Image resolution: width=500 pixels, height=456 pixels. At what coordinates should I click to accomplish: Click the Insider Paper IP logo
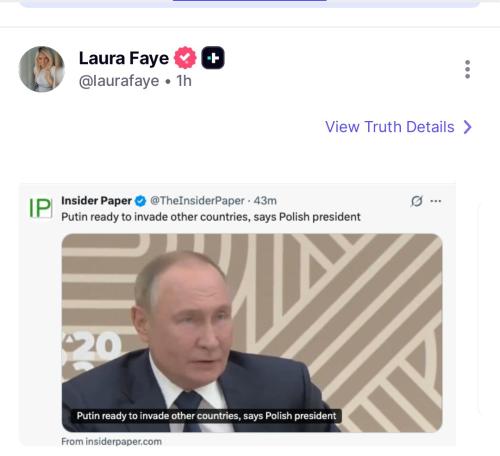[x=40, y=208]
